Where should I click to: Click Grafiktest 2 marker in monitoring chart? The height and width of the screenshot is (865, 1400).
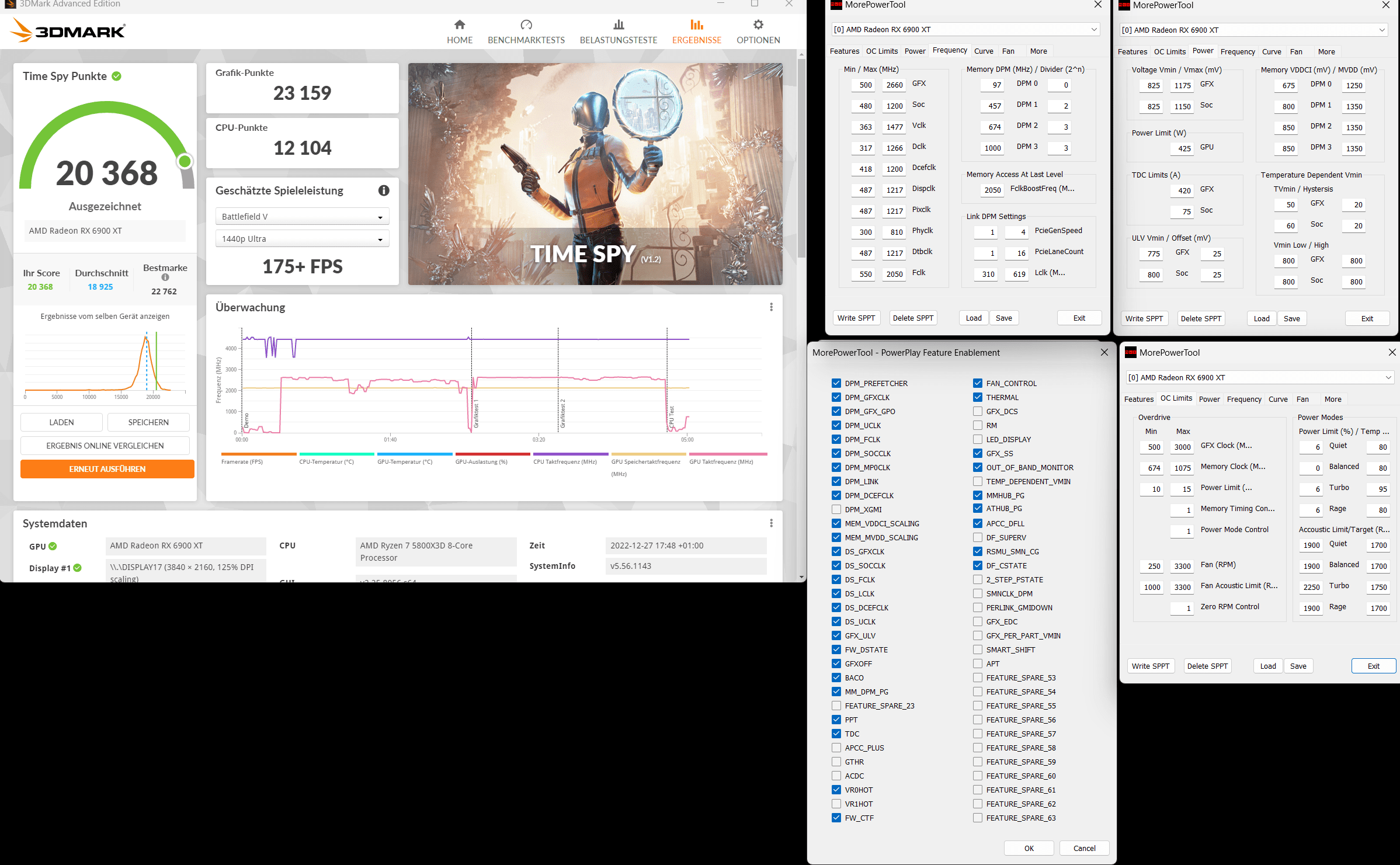562,414
